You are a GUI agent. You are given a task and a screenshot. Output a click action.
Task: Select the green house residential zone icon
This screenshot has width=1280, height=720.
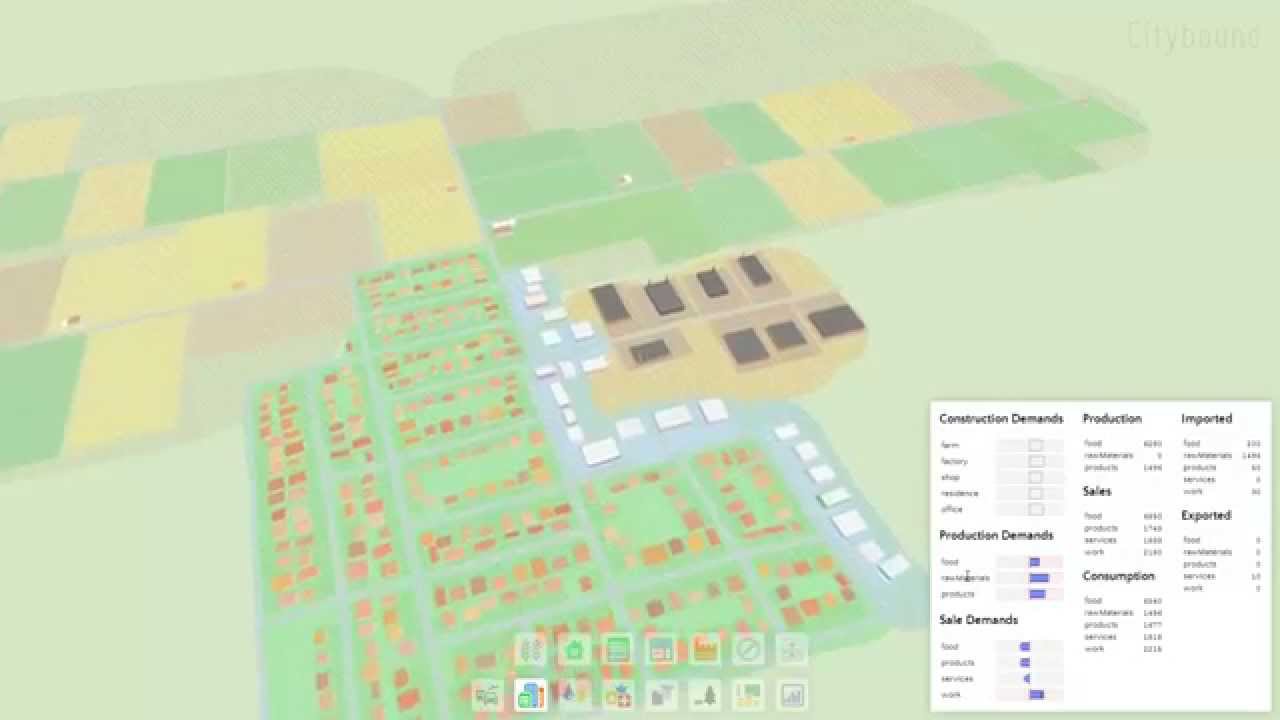click(x=574, y=651)
